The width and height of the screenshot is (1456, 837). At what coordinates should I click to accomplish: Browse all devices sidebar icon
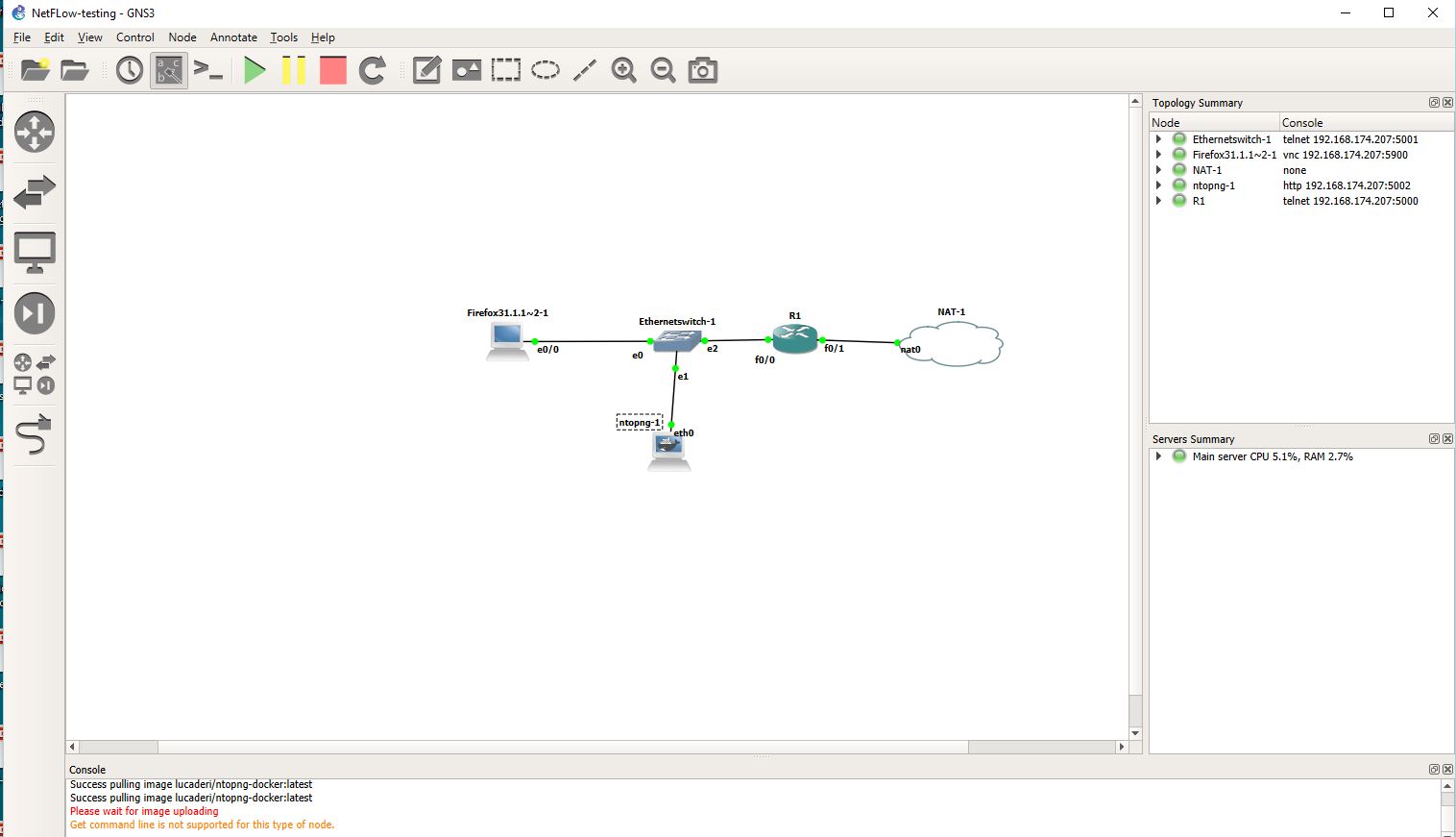[x=35, y=374]
